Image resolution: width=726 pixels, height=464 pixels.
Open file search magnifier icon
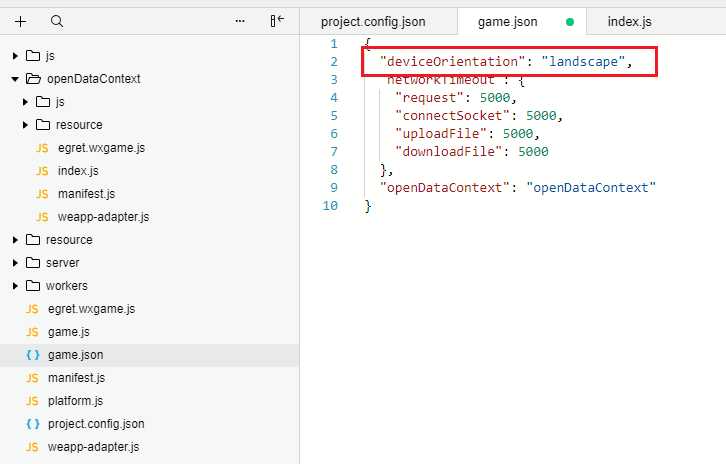(57, 21)
